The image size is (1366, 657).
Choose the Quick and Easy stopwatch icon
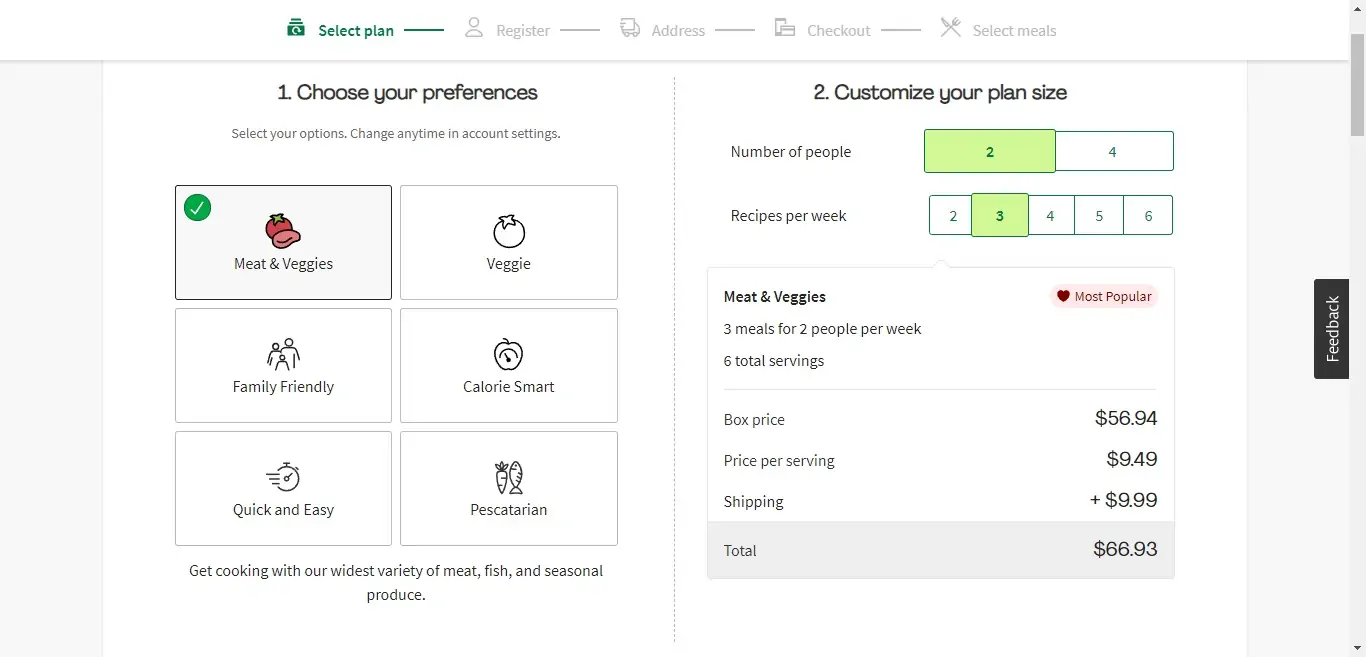pyautogui.click(x=283, y=477)
